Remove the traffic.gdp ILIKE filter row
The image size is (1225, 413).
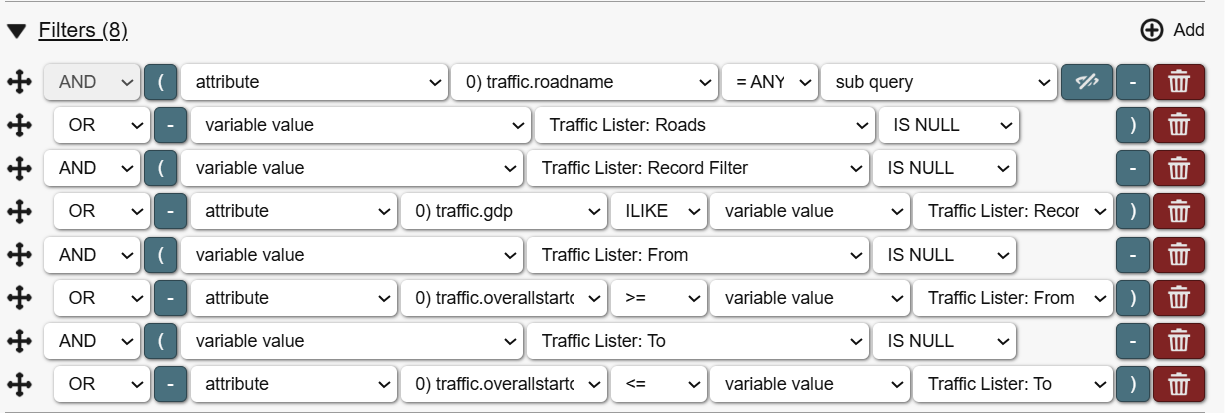pyautogui.click(x=1179, y=211)
